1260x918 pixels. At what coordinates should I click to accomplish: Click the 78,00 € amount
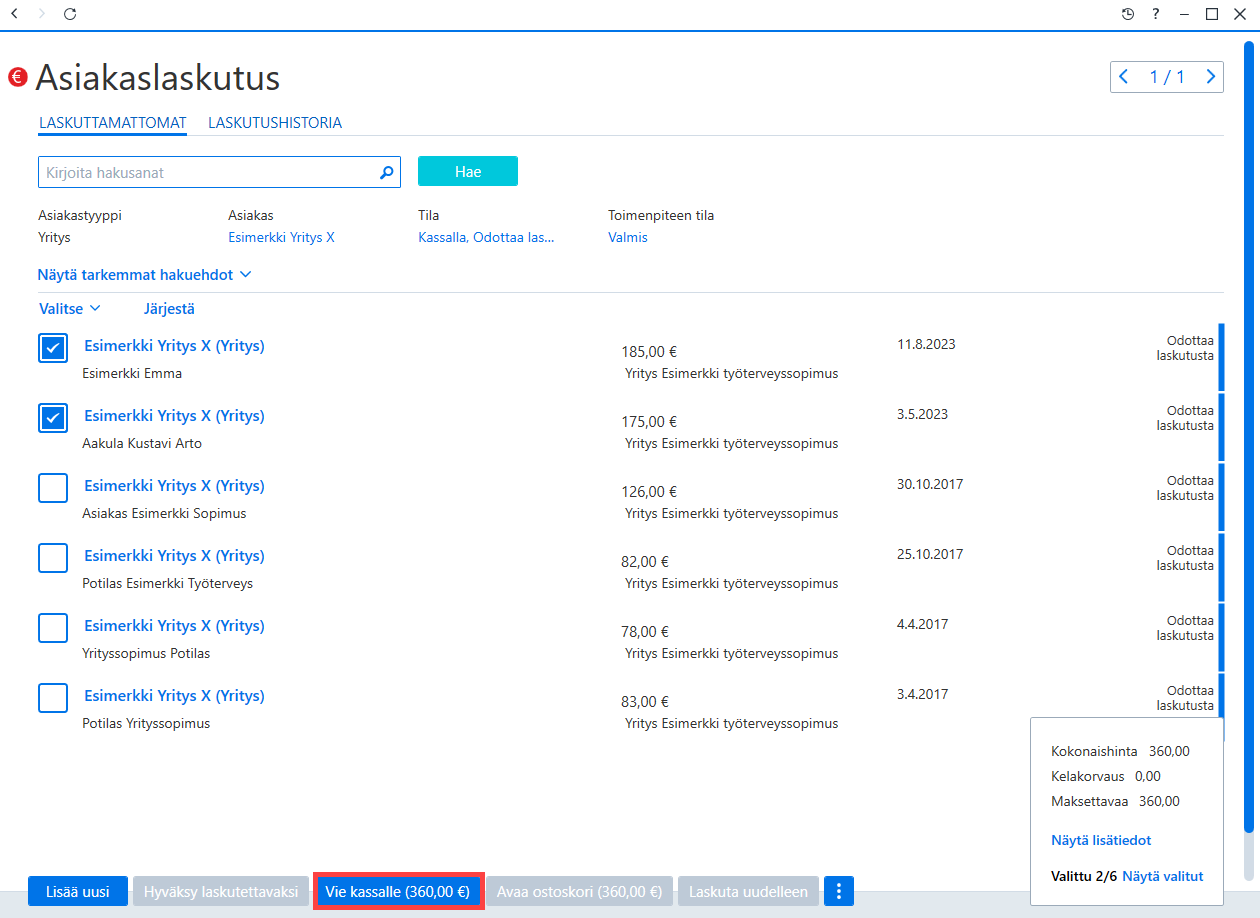(645, 632)
